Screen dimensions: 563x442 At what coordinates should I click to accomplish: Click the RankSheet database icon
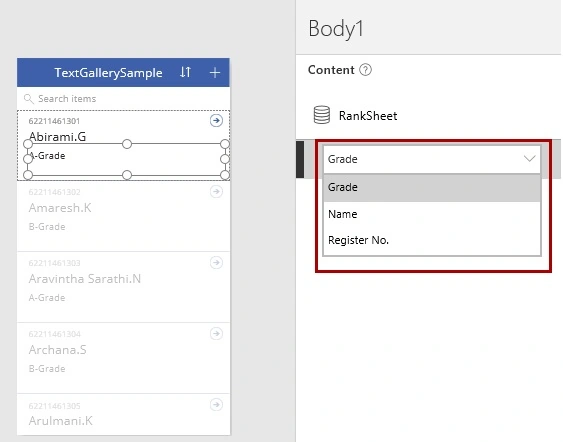coord(322,115)
